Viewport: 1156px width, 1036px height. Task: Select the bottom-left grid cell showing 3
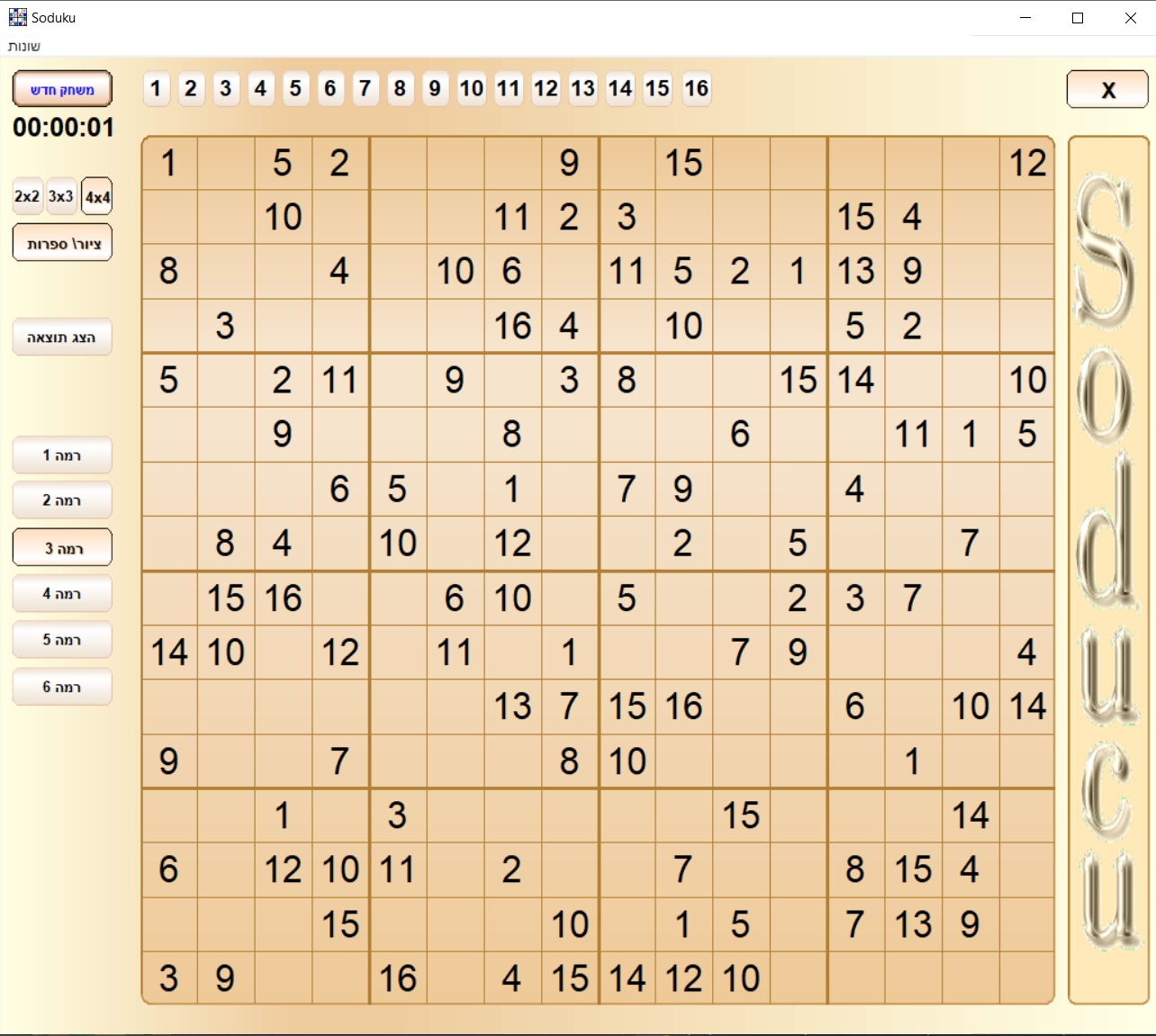click(169, 978)
